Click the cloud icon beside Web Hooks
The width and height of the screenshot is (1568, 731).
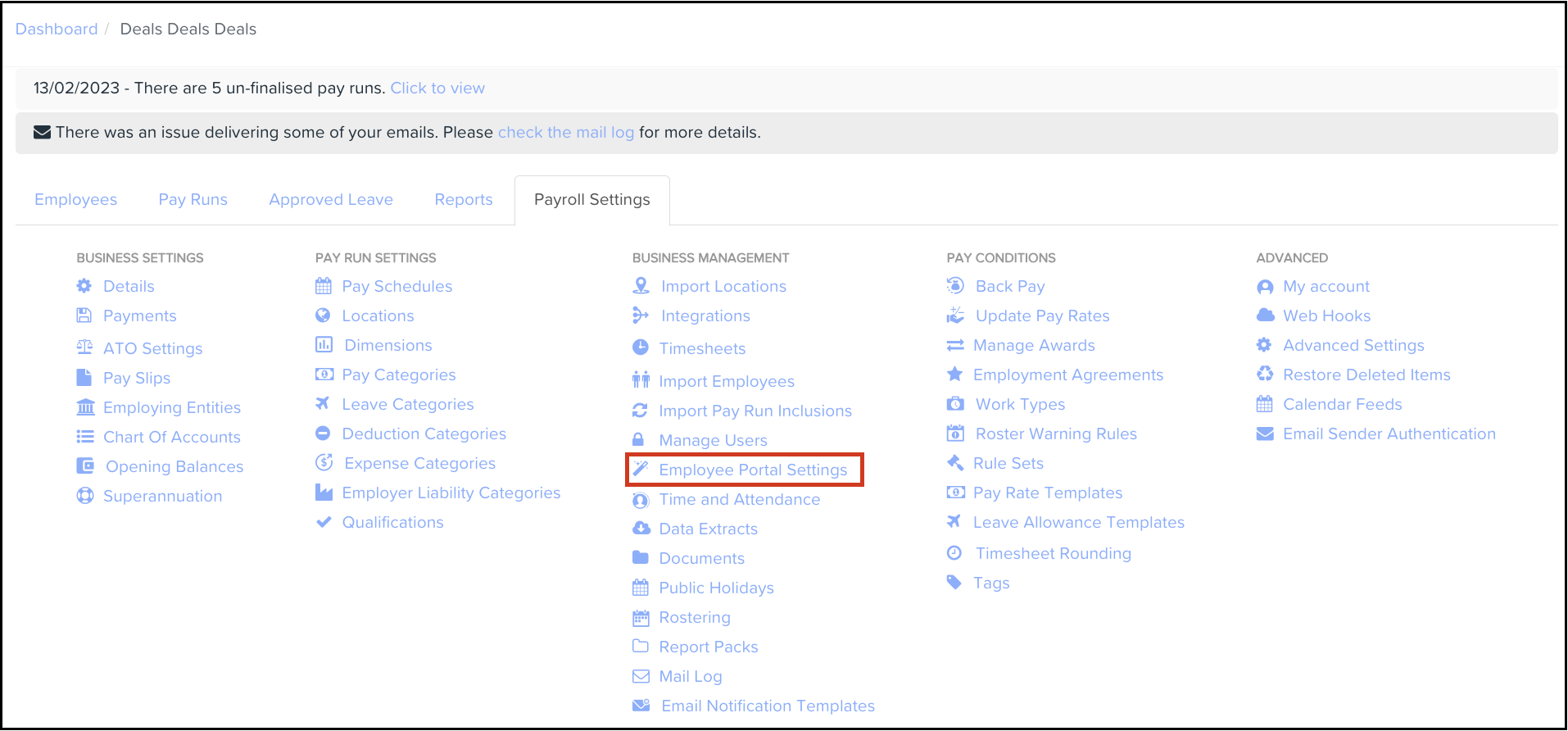(x=1265, y=316)
